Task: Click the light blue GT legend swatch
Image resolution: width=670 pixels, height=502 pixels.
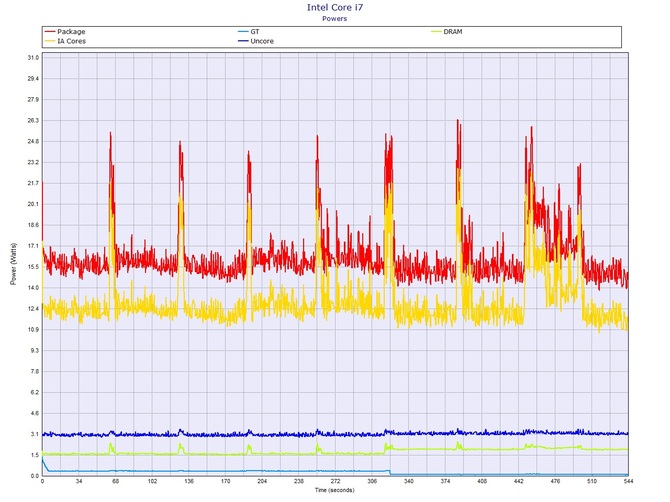Action: tap(243, 32)
